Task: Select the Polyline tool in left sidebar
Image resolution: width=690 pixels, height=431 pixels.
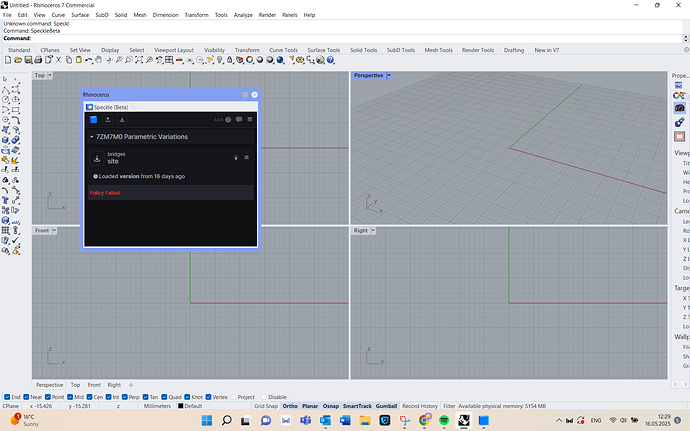Action: click(6, 89)
